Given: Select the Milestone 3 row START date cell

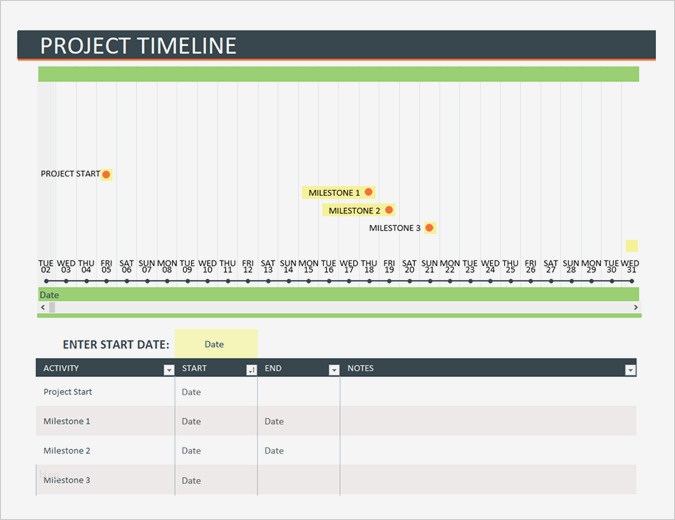Looking at the screenshot, I should (x=216, y=480).
